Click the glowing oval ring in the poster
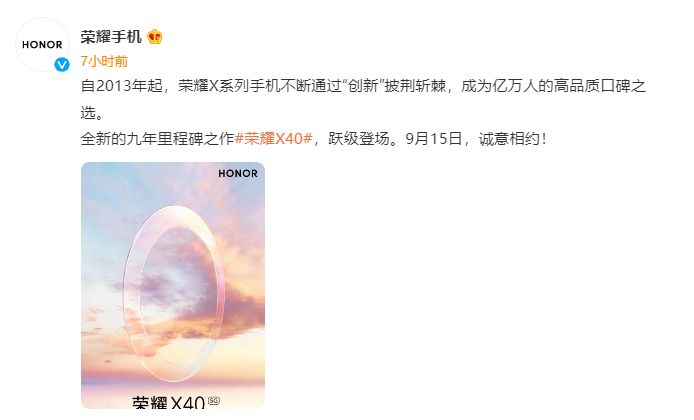Screen dimensions: 694x420 174,294
